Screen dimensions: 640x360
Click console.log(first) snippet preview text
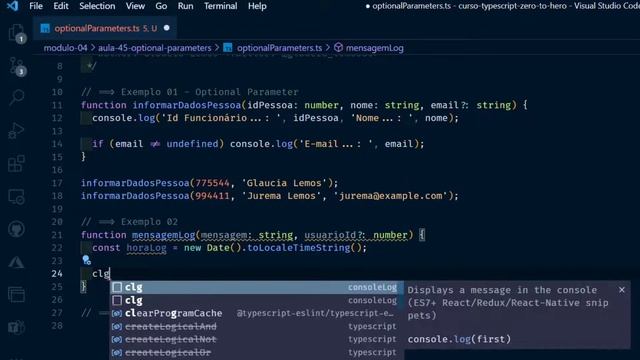[x=459, y=339]
